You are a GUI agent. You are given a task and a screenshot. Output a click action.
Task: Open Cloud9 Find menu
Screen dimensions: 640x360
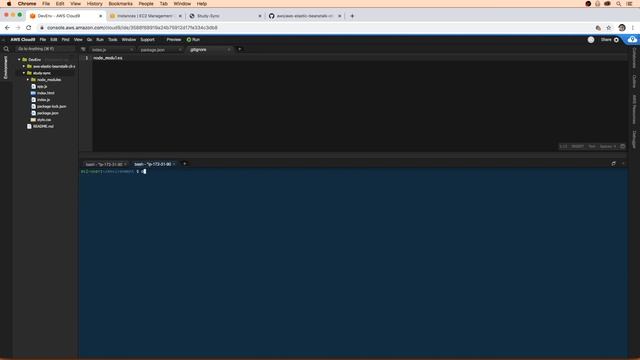65,40
